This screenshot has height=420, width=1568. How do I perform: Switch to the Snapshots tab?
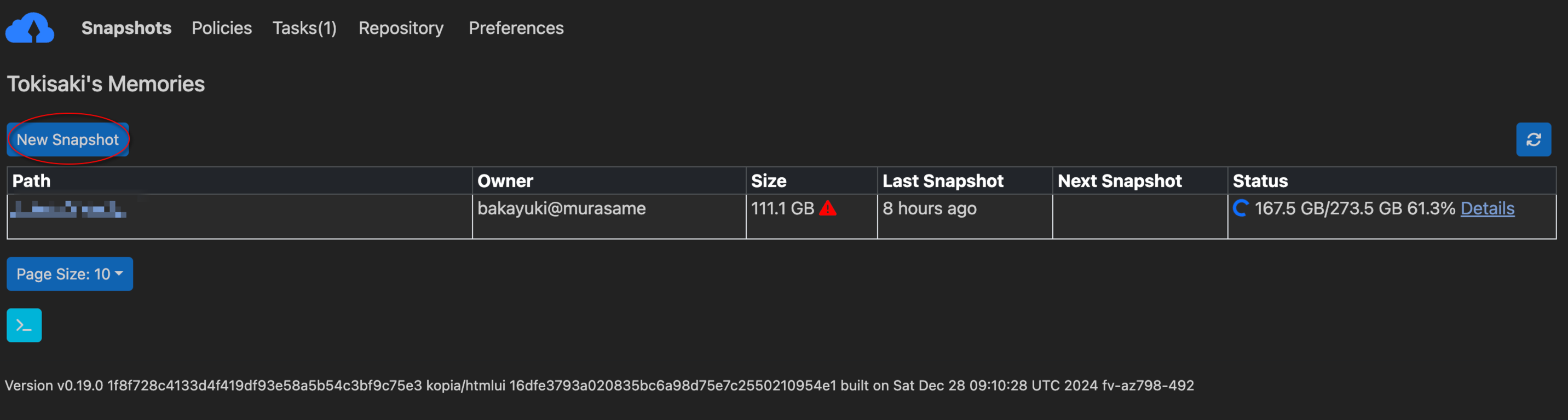point(126,28)
